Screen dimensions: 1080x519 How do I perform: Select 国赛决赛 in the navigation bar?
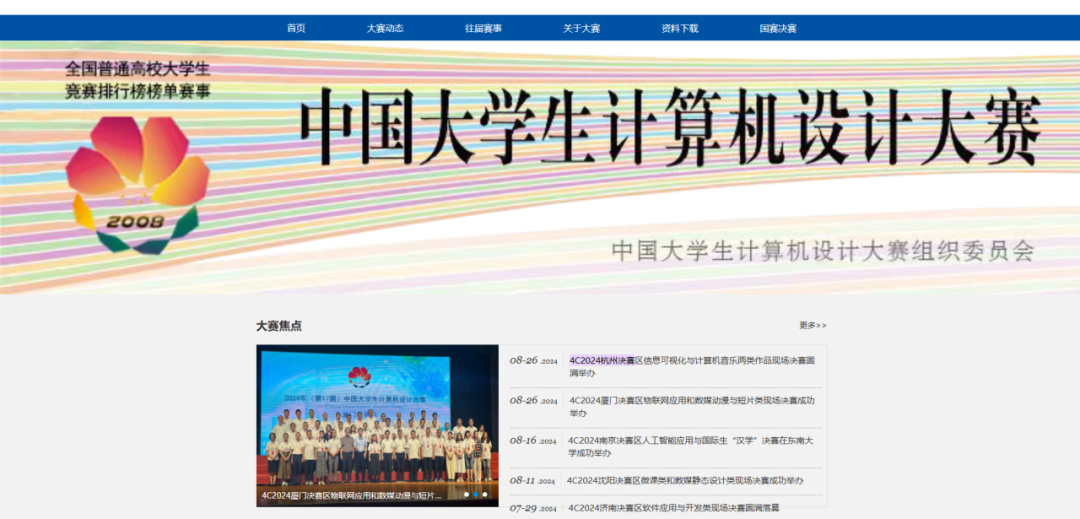[778, 28]
